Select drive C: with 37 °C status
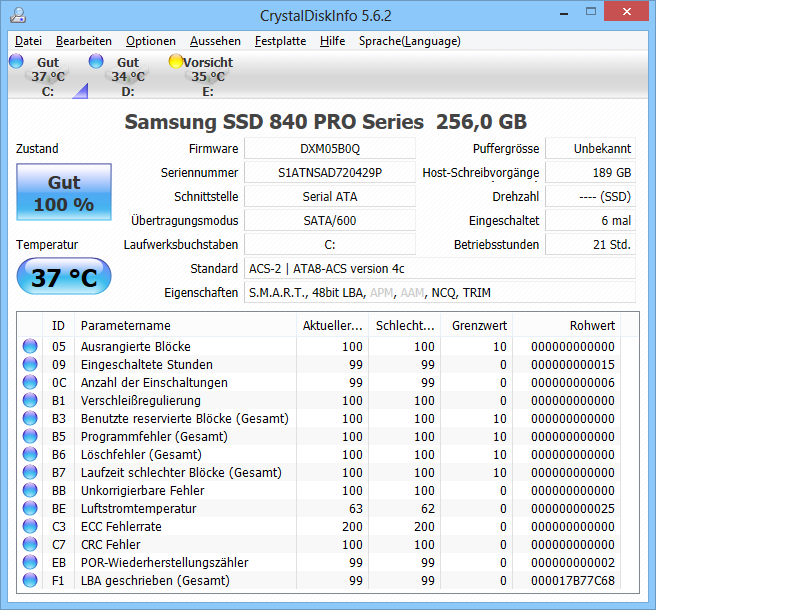800x610 pixels. pos(48,77)
